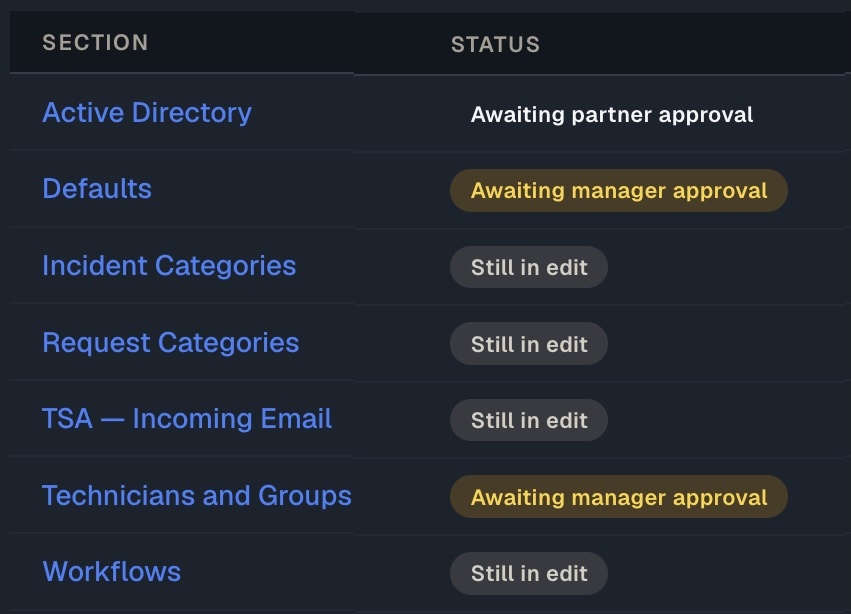
Task: Open the Active Directory section link
Action: (x=147, y=113)
